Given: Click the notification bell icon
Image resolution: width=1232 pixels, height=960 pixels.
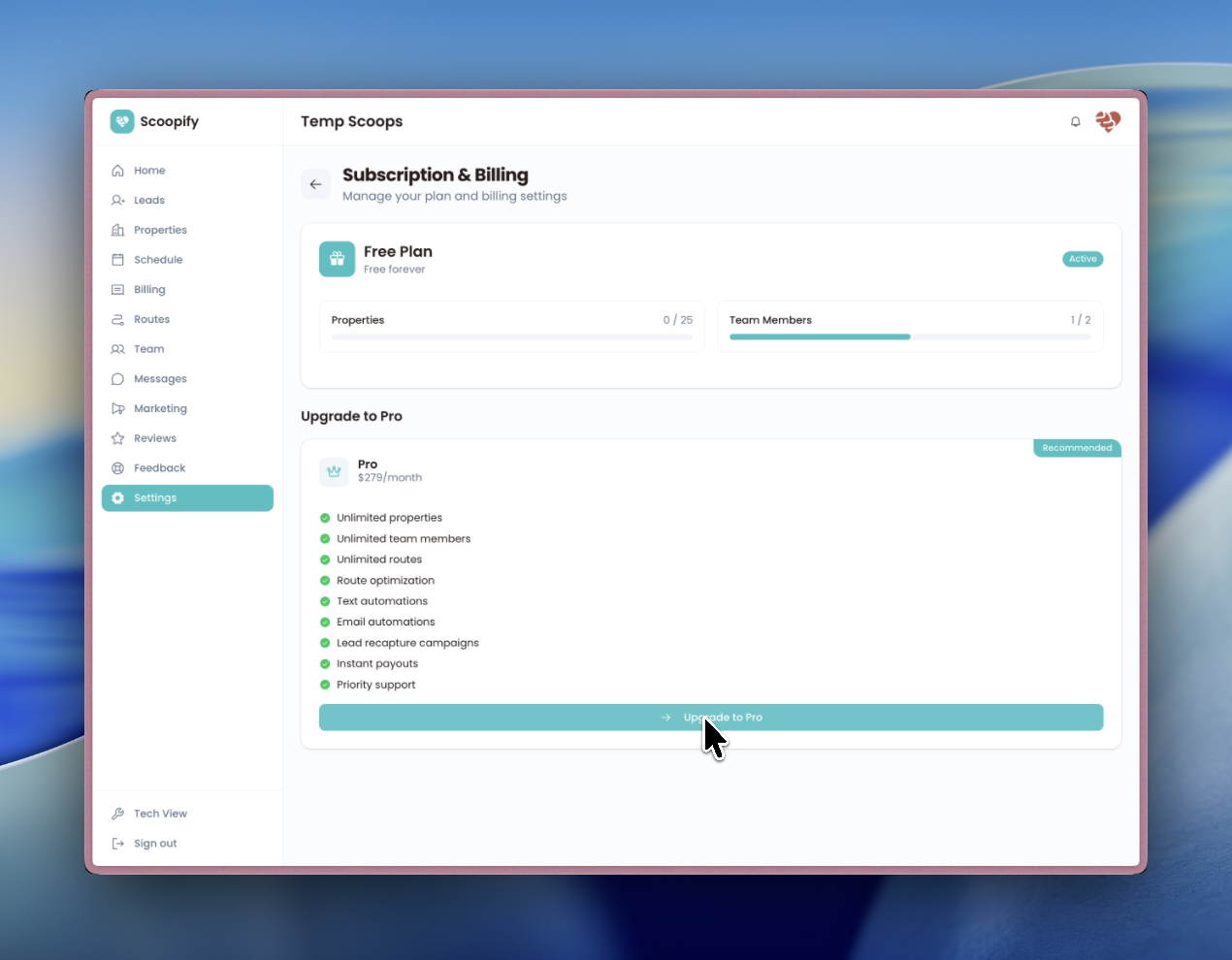Looking at the screenshot, I should pyautogui.click(x=1075, y=121).
